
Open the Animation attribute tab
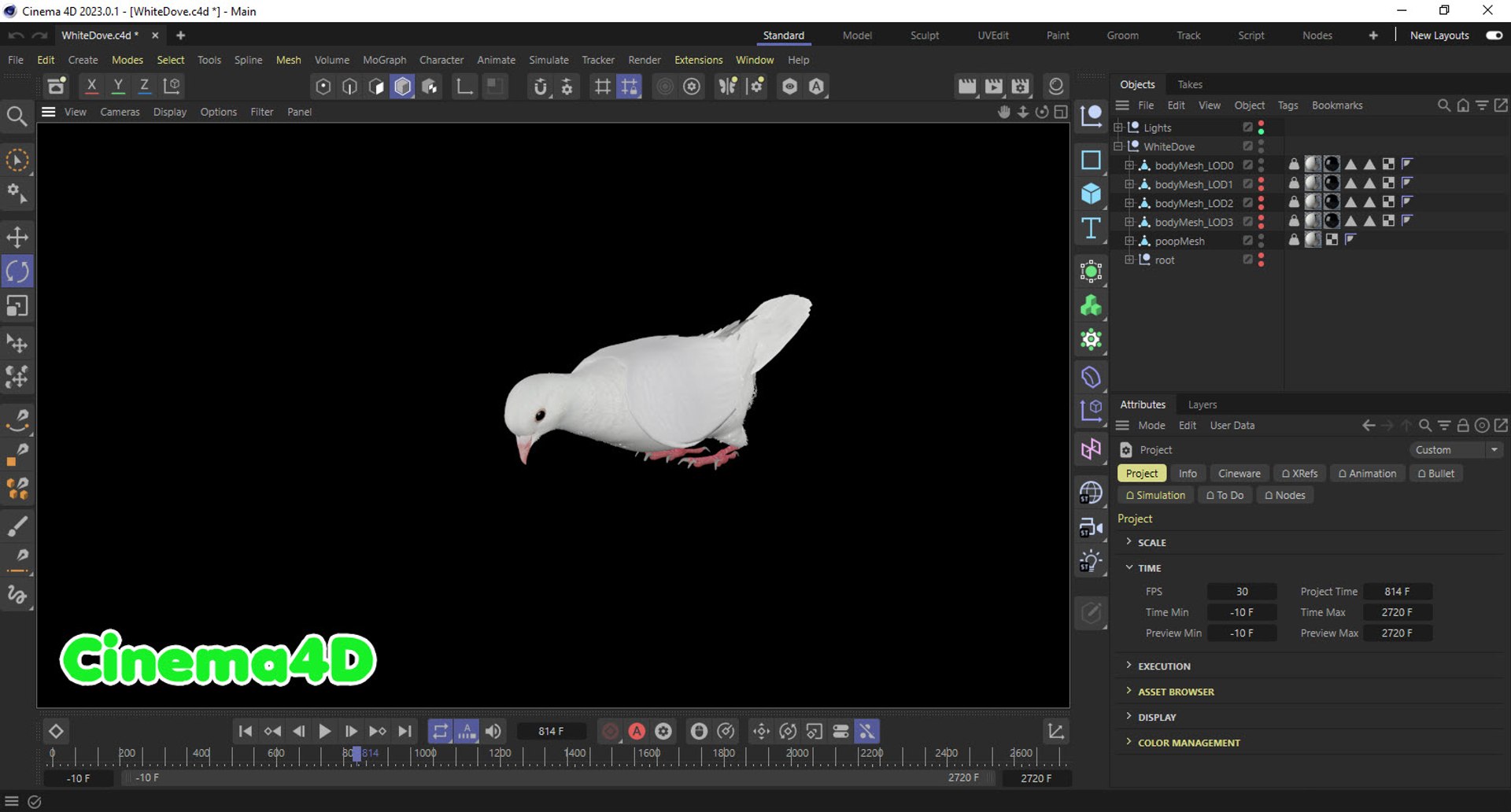click(1367, 474)
